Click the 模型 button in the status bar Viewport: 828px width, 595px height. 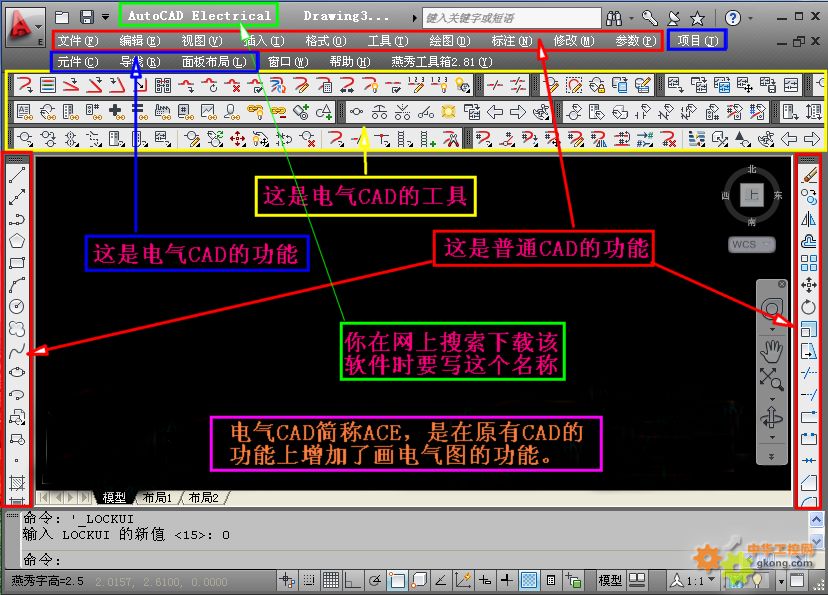click(x=610, y=581)
